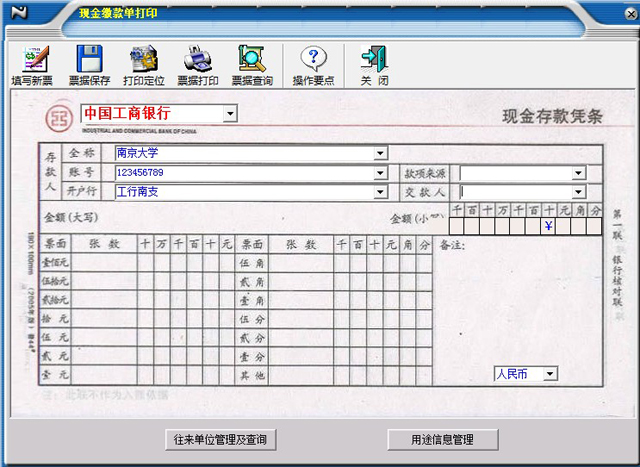
Task: Click the 张数 cell for 其他
Action: 301,375
